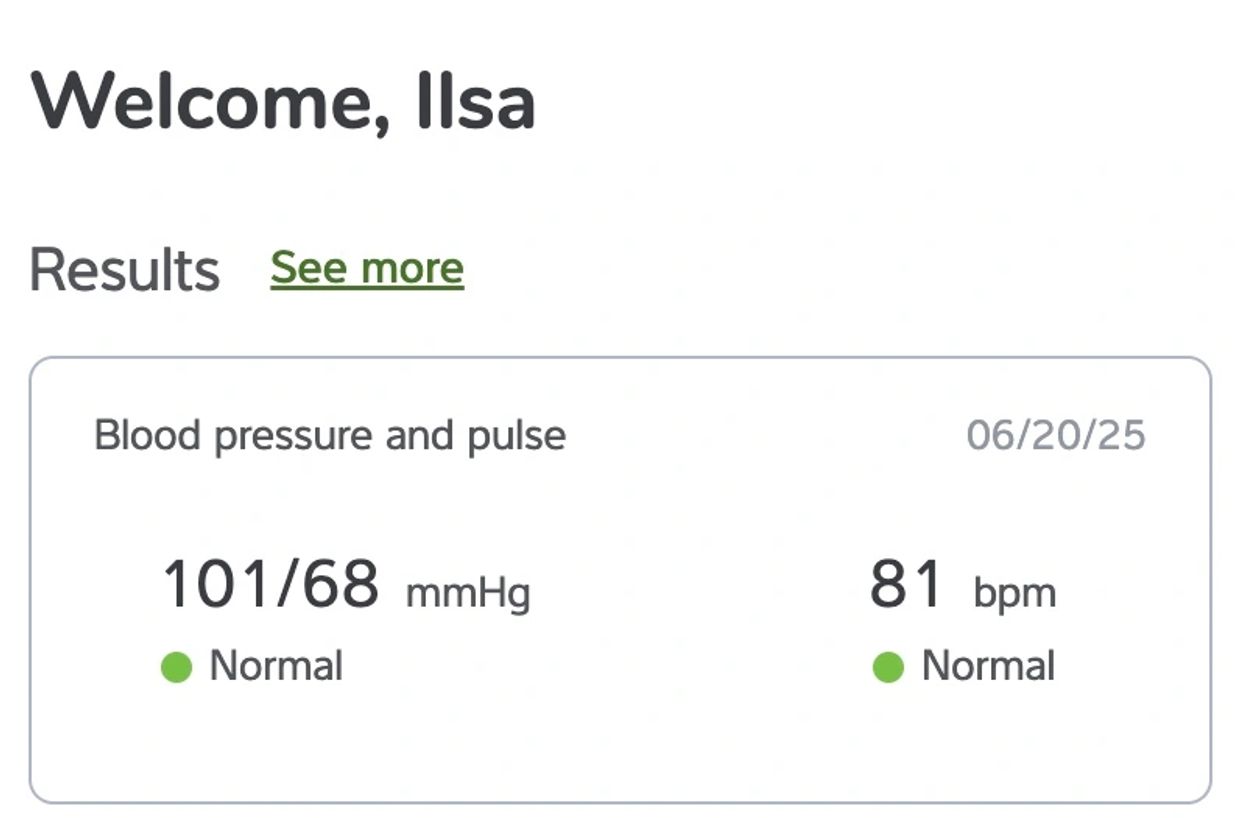Click the Normal label under blood pressure

pos(275,666)
